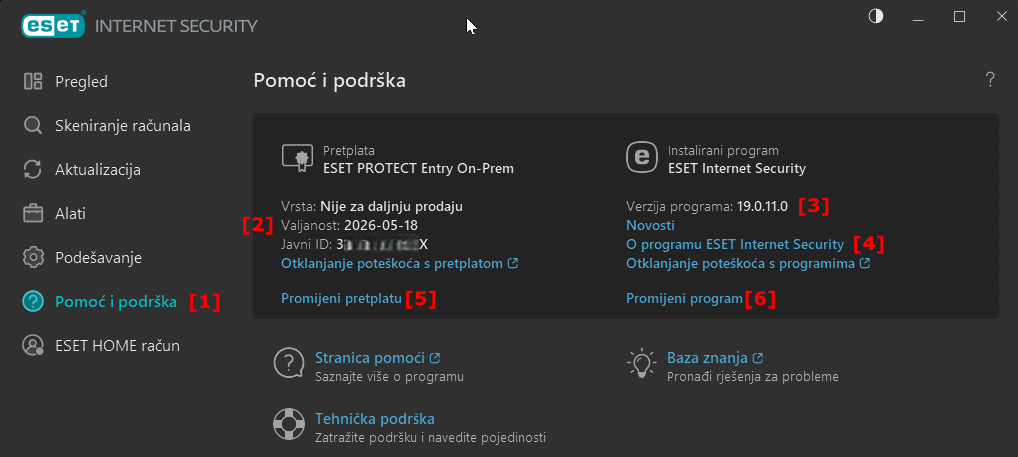The image size is (1018, 457).
Task: Click O programu ESET Internet Security link
Action: click(734, 244)
